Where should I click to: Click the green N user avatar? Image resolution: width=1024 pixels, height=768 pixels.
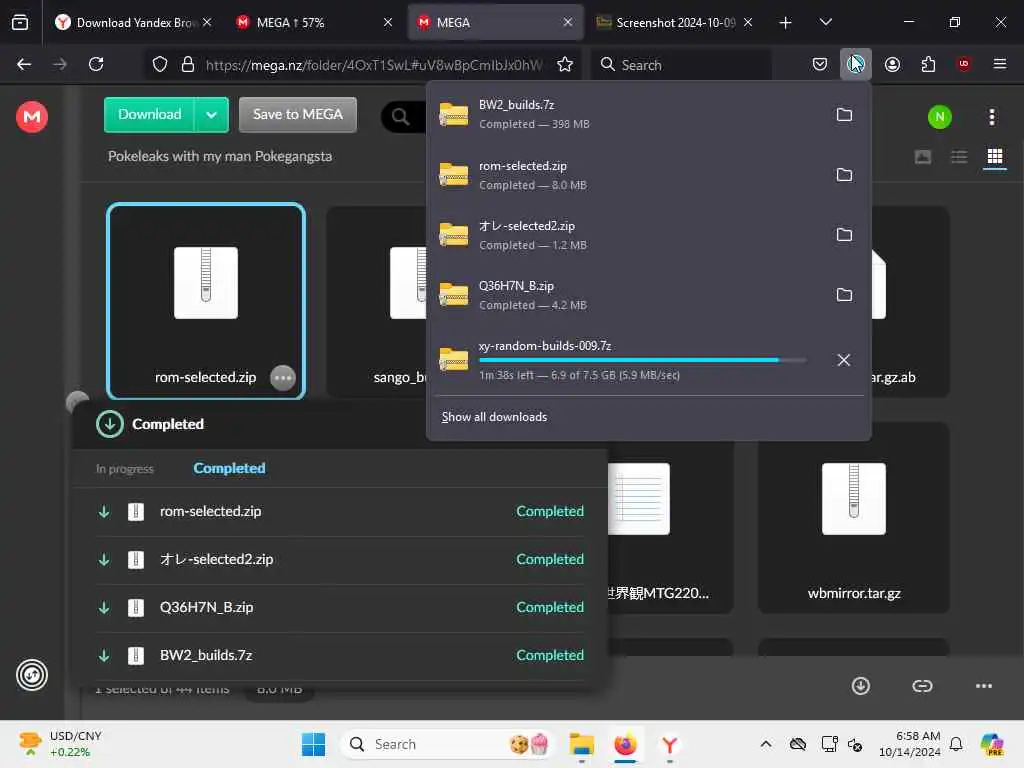pos(939,117)
